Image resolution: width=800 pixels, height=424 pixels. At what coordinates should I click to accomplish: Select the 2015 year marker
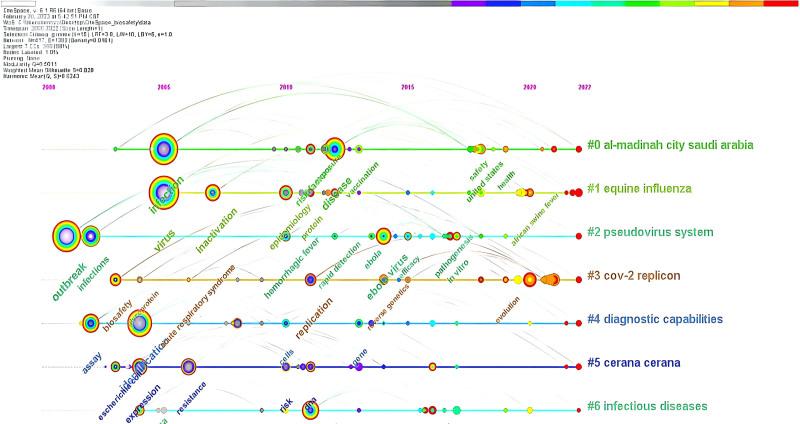[x=408, y=88]
